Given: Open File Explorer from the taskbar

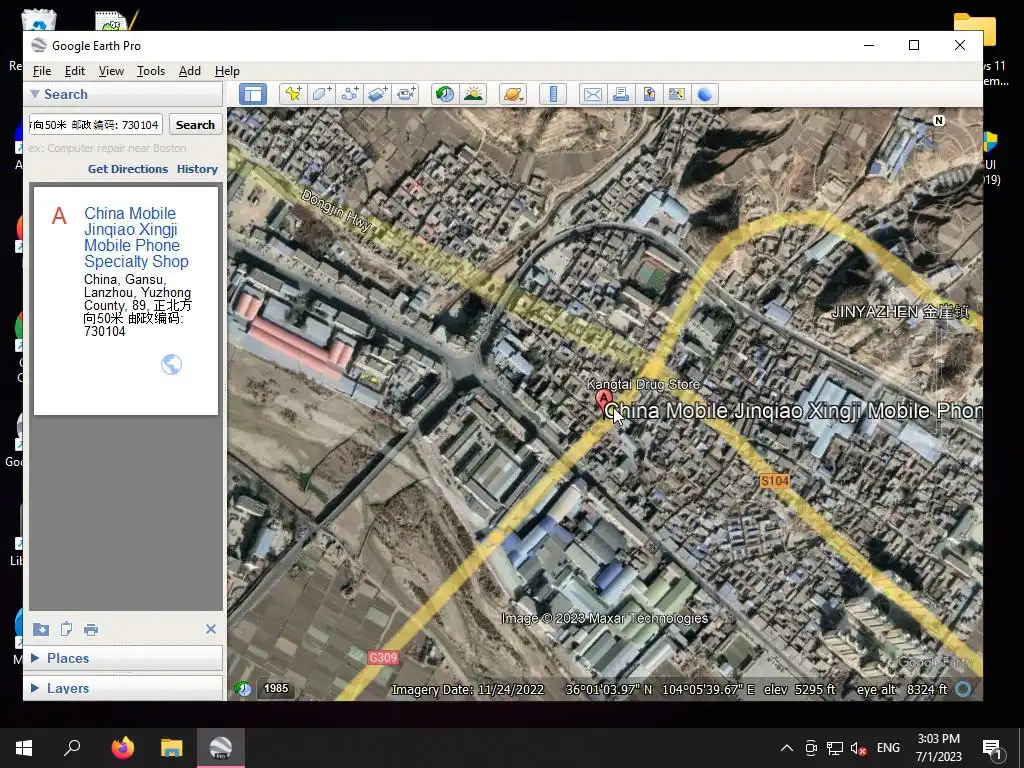Looking at the screenshot, I should click(171, 748).
